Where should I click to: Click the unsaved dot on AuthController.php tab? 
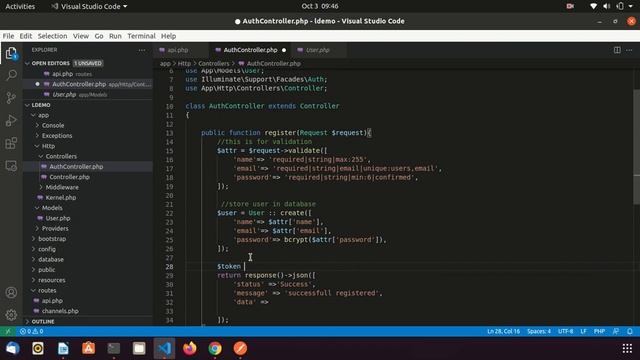[x=284, y=50]
